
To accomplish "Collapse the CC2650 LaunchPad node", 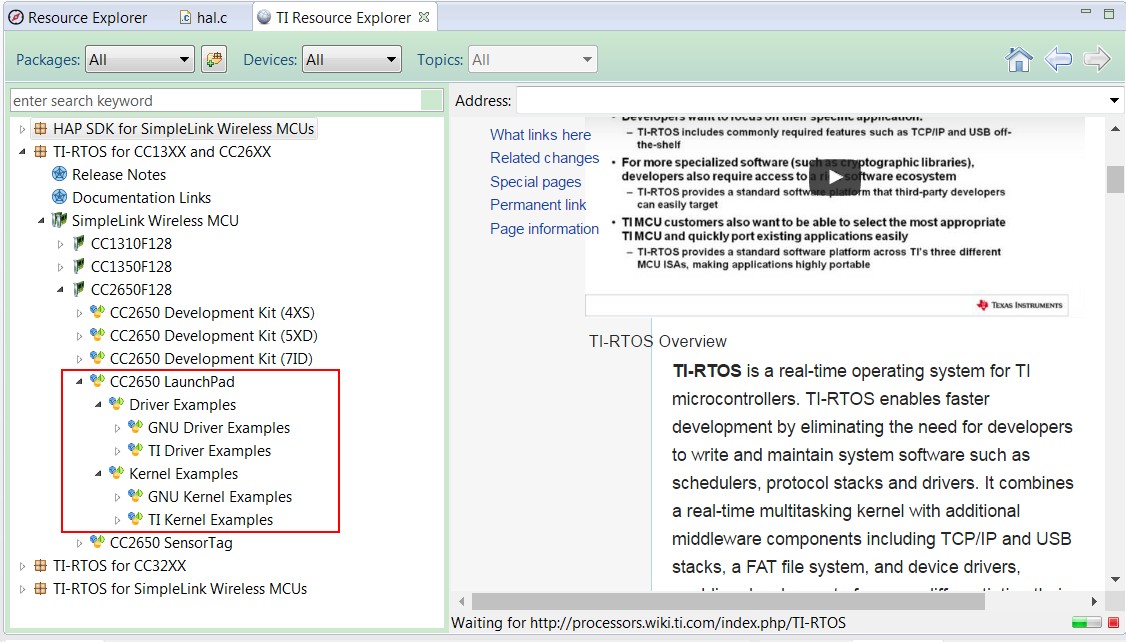I will coord(80,381).
